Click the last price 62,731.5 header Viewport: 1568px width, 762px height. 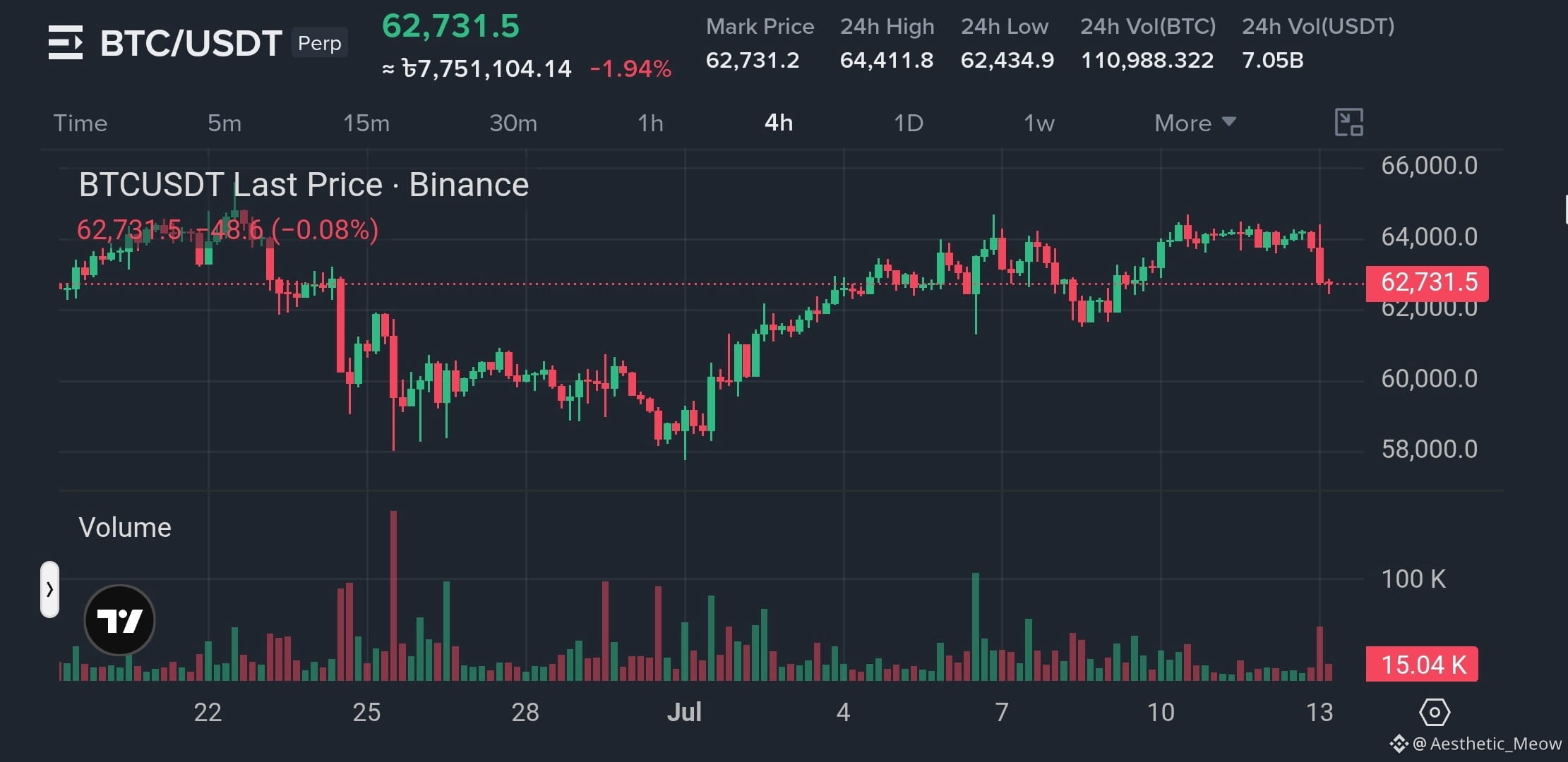(450, 26)
